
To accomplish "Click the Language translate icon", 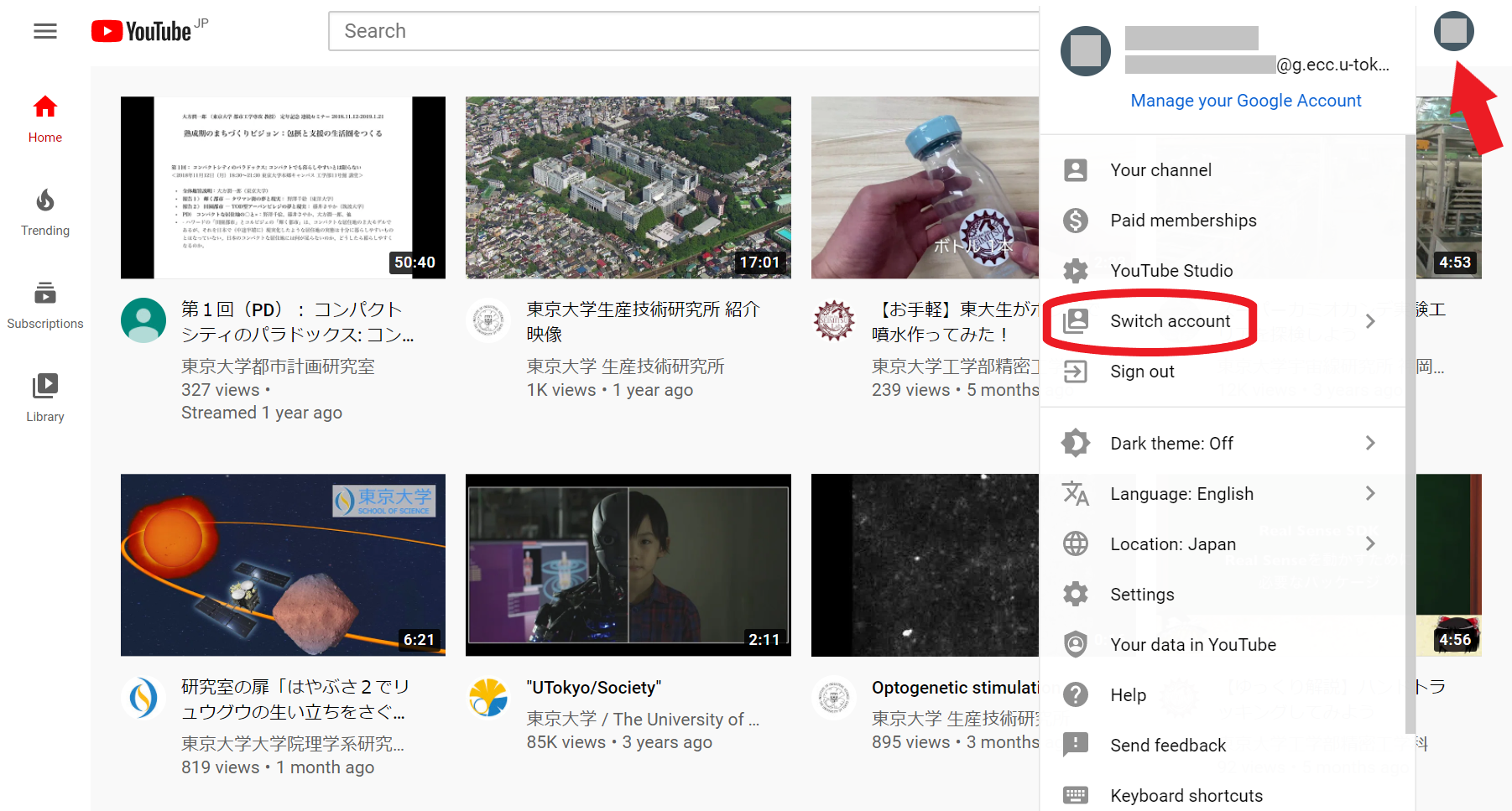I will point(1076,493).
